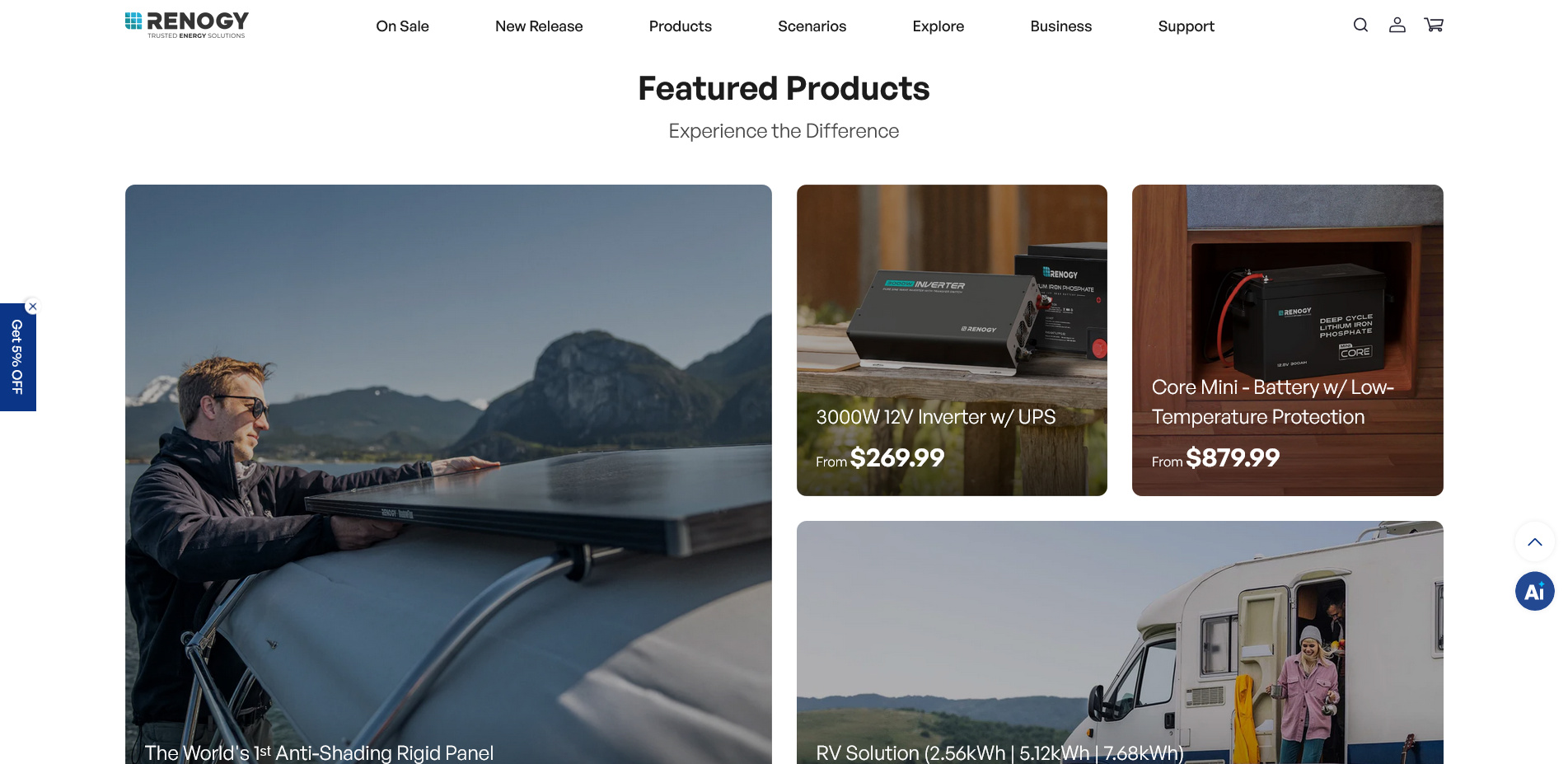Open the New Release menu item
The width and height of the screenshot is (1568, 764).
coord(539,26)
